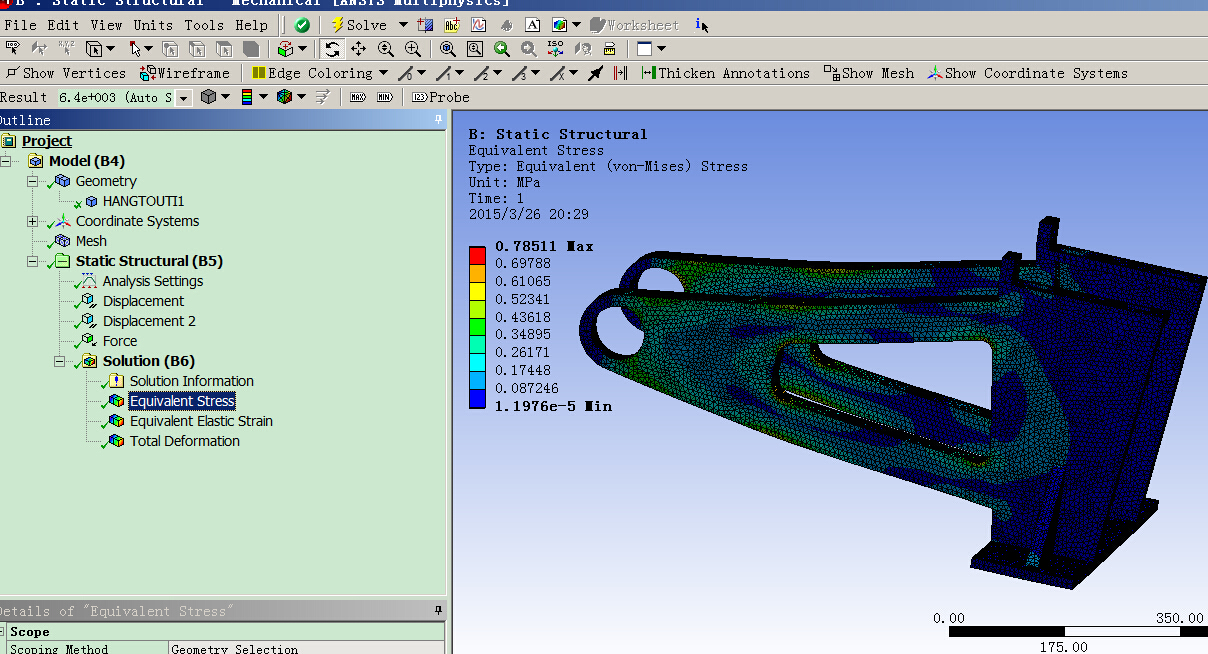Toggle Thicken Annotations
The height and width of the screenshot is (654, 1208).
[726, 73]
